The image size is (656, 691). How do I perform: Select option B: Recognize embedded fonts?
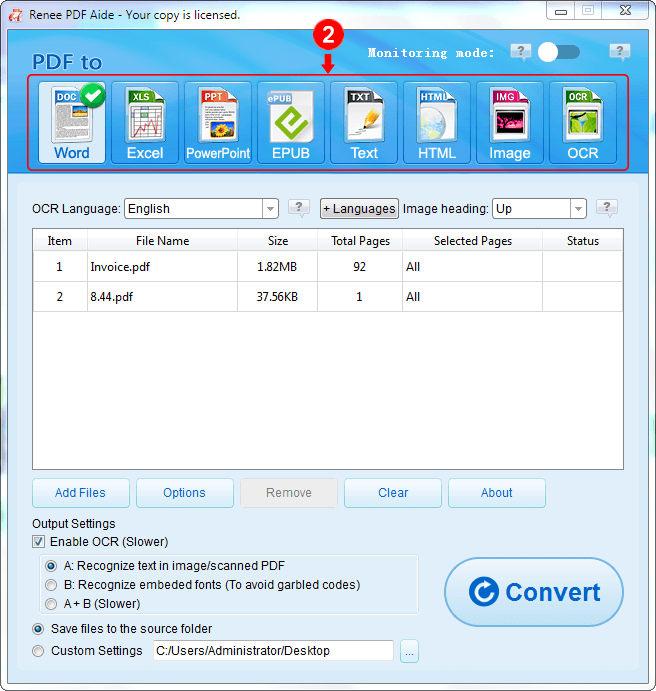click(51, 585)
